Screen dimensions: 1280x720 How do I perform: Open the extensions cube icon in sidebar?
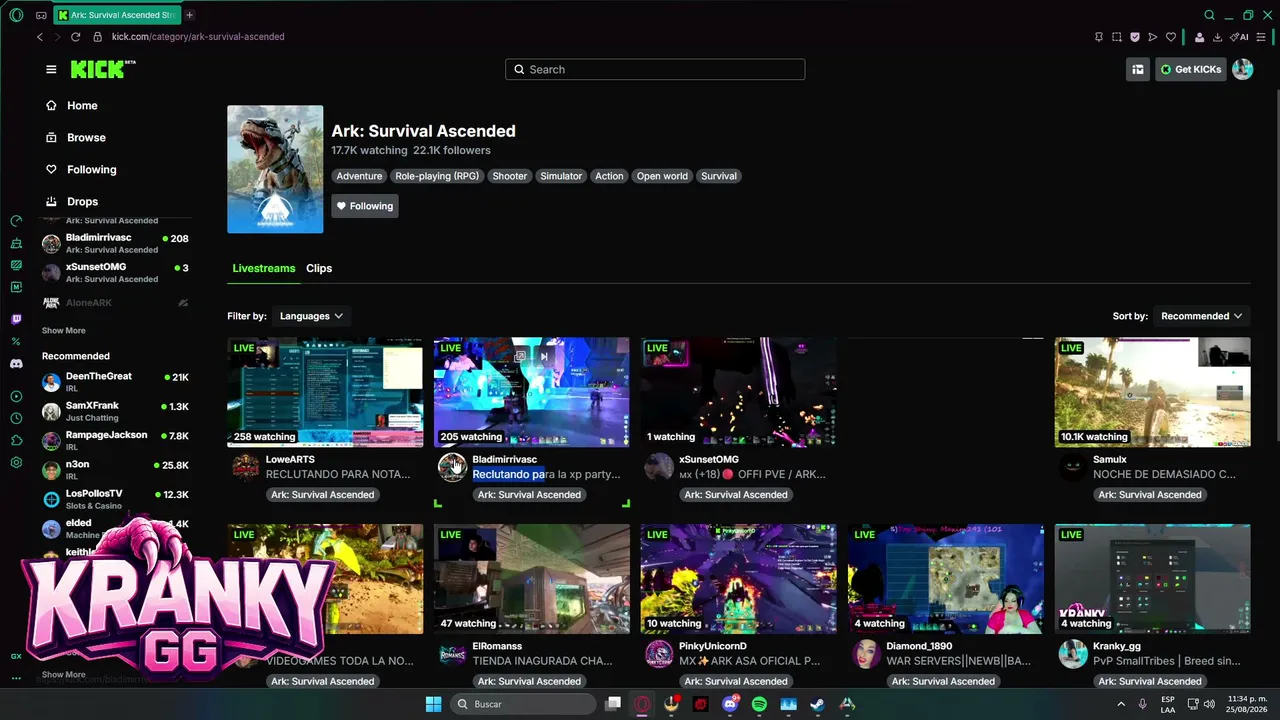coord(16,440)
